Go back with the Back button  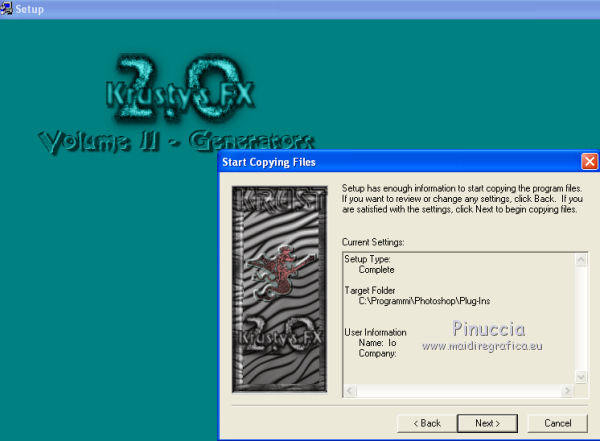tap(427, 423)
